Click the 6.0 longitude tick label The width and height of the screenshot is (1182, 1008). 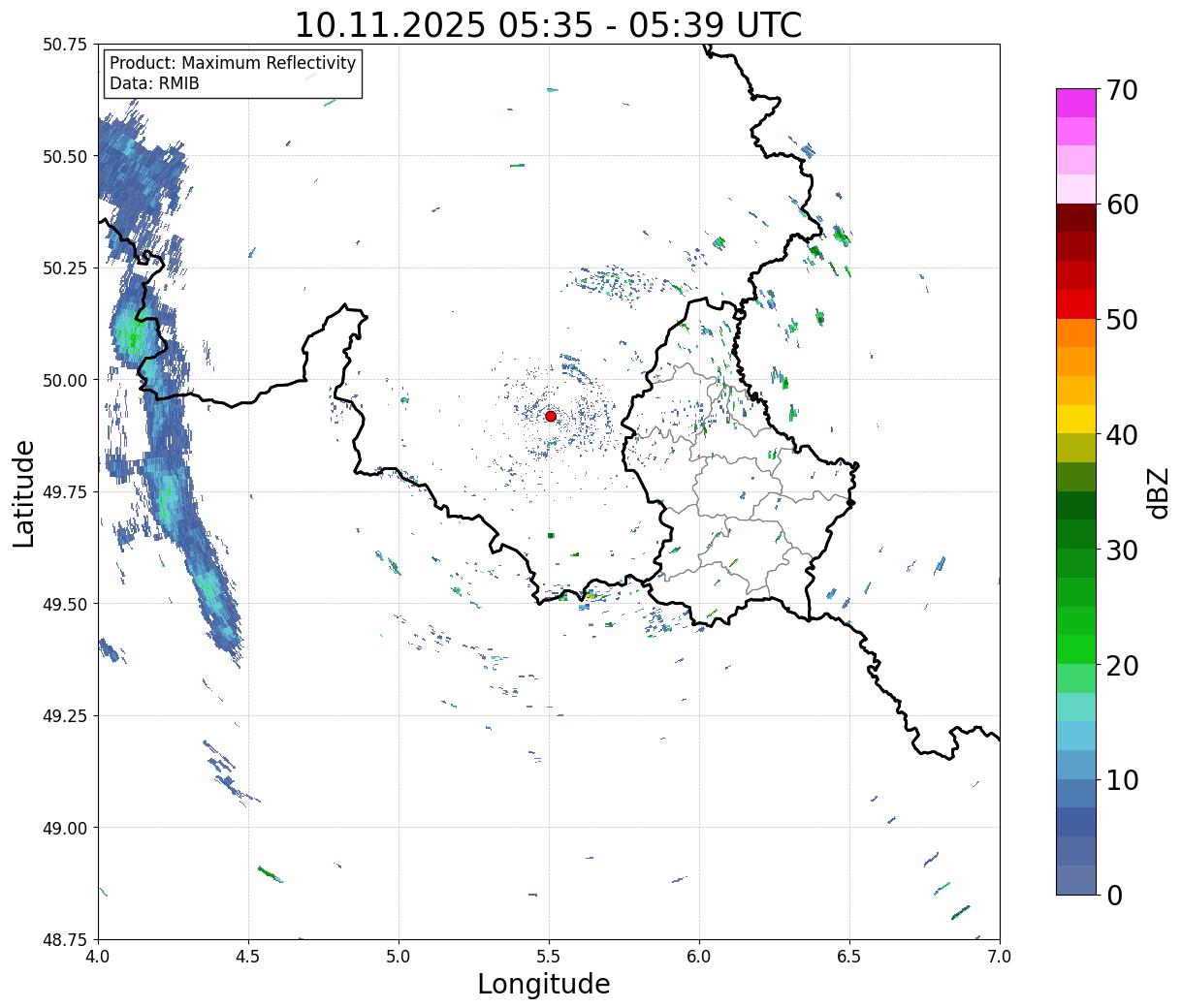pos(699,957)
